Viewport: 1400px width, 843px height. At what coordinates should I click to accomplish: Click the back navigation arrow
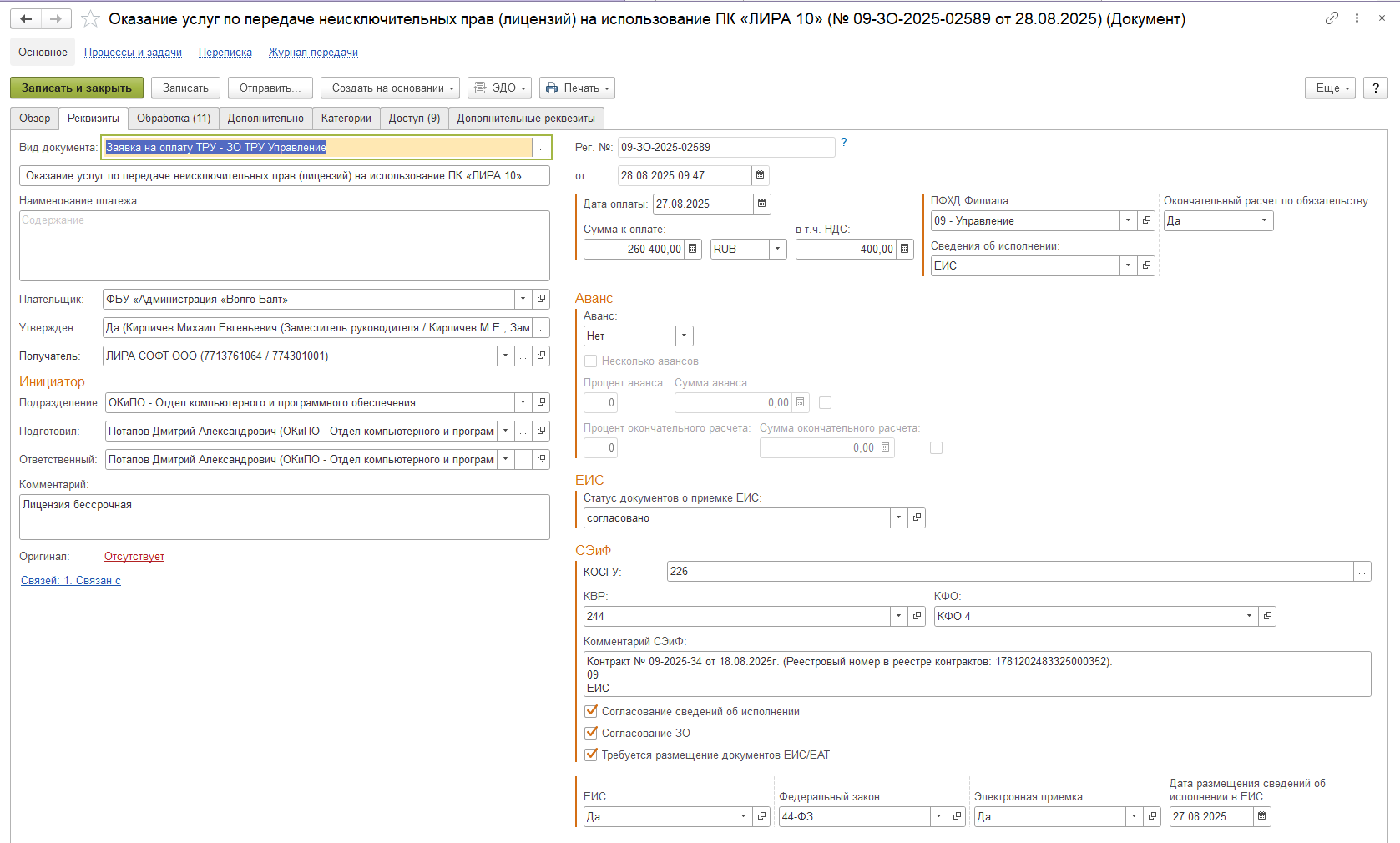point(26,18)
